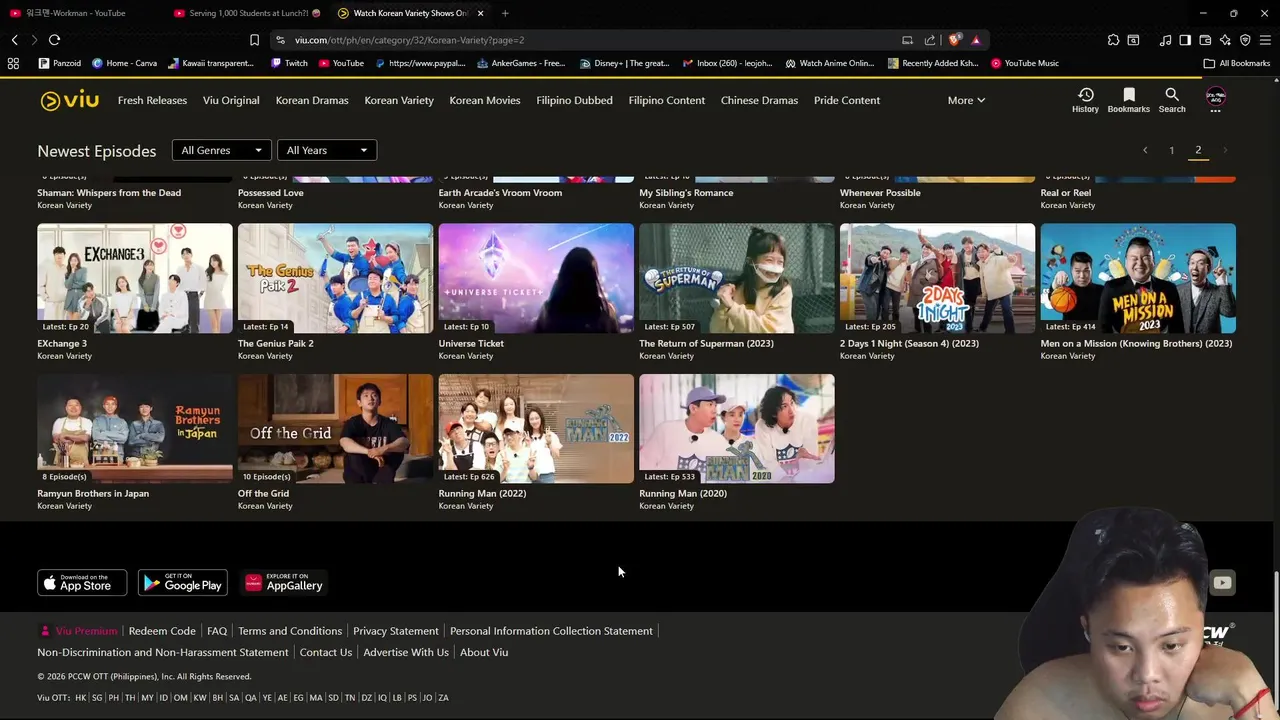Click the Brave Rewards triangle icon
This screenshot has width=1280, height=720.
click(x=975, y=40)
